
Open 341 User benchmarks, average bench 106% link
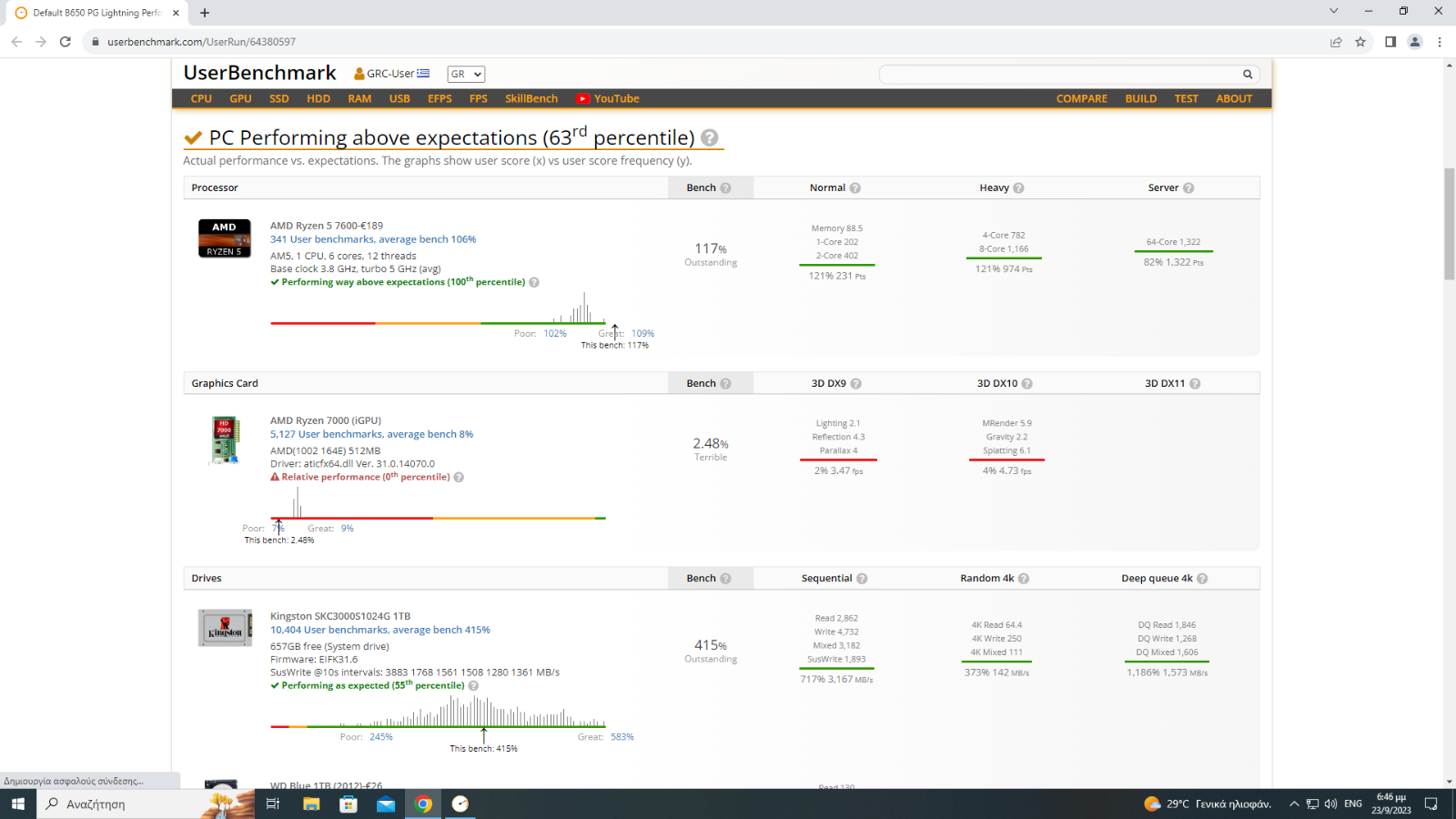pos(373,239)
